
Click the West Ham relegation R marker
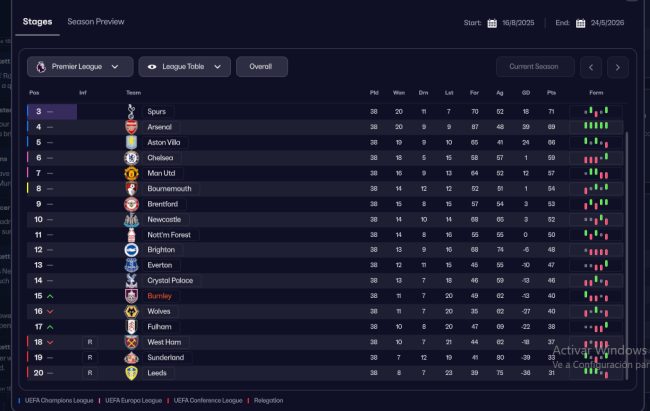[91, 342]
